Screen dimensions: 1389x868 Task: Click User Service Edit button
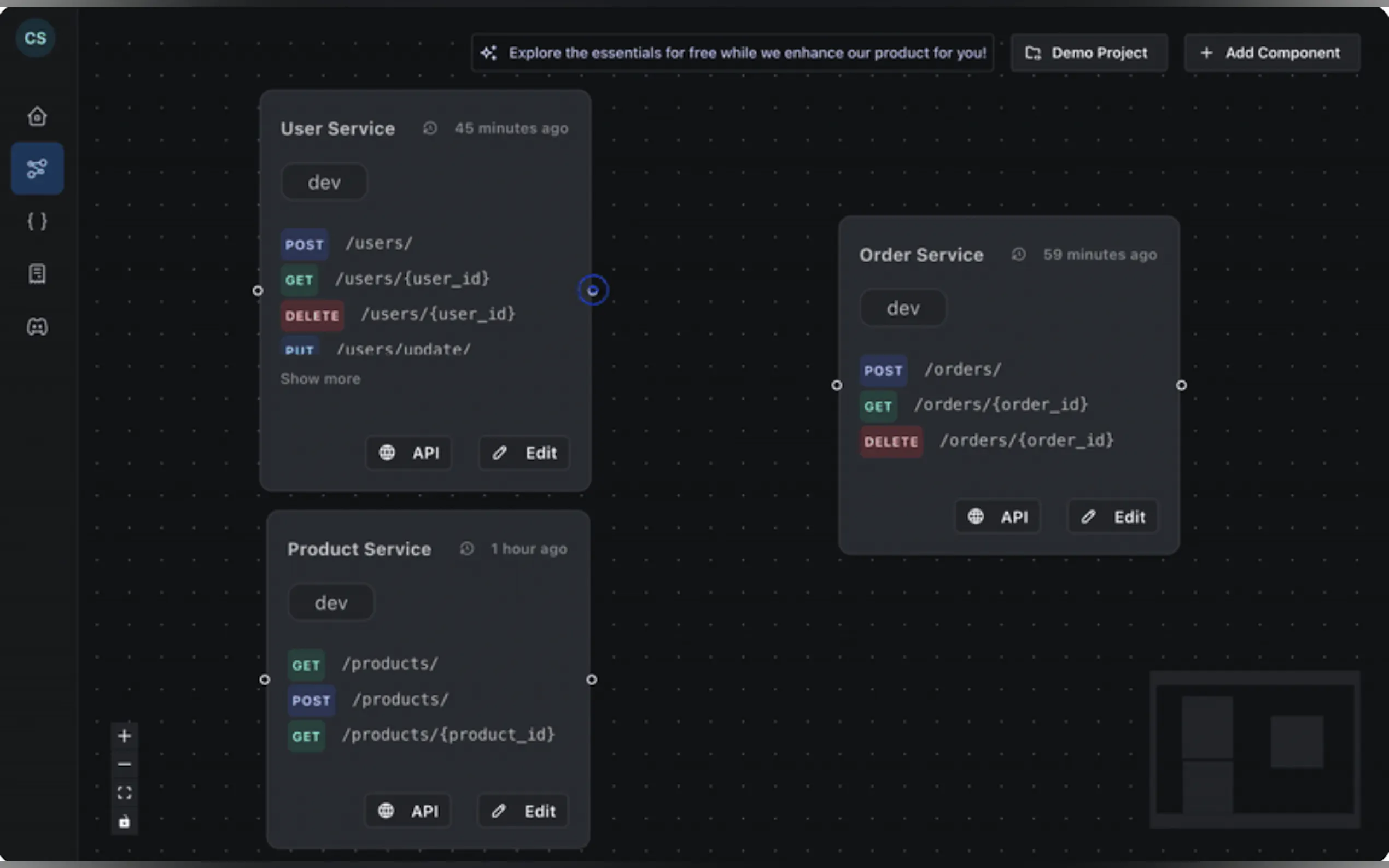(524, 453)
